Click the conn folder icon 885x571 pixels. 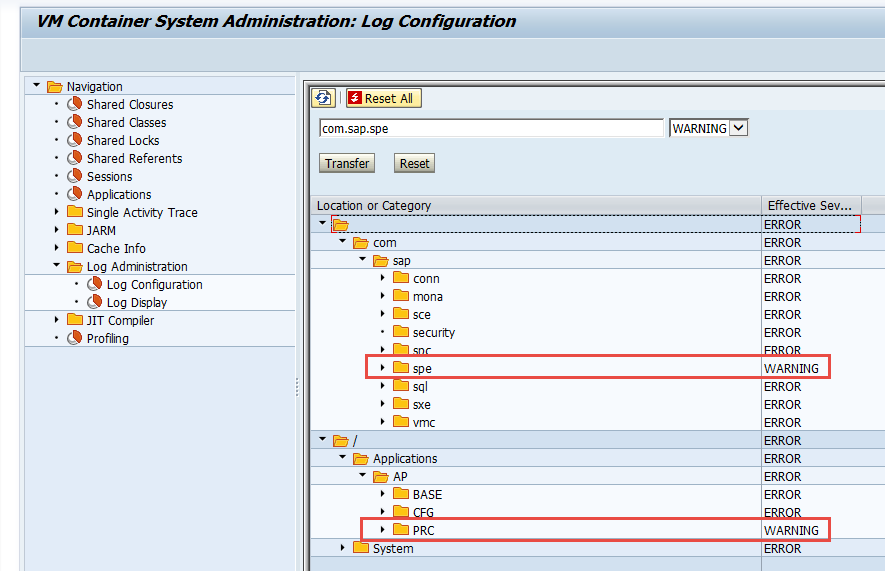401,278
